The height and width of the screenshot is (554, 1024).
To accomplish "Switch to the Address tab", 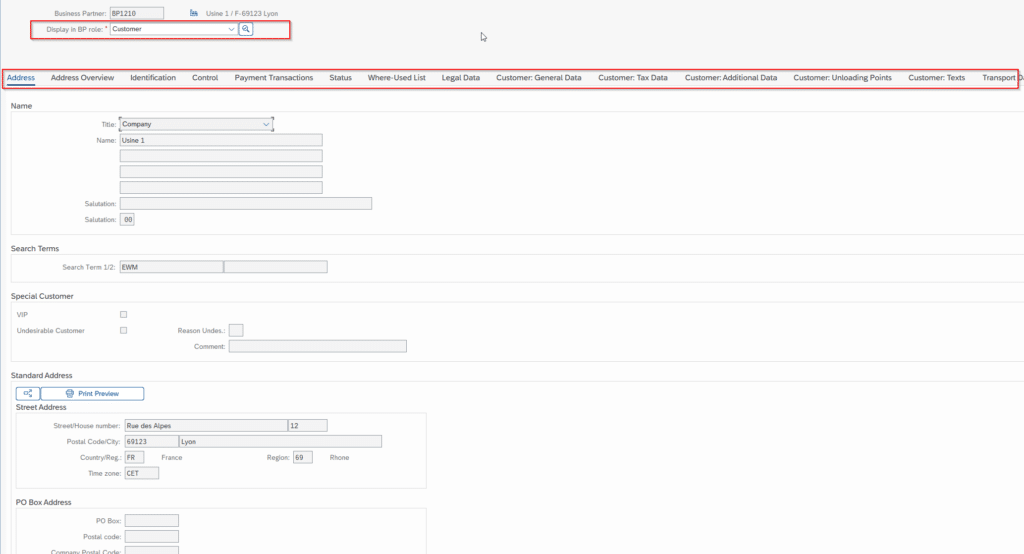I will pyautogui.click(x=21, y=78).
